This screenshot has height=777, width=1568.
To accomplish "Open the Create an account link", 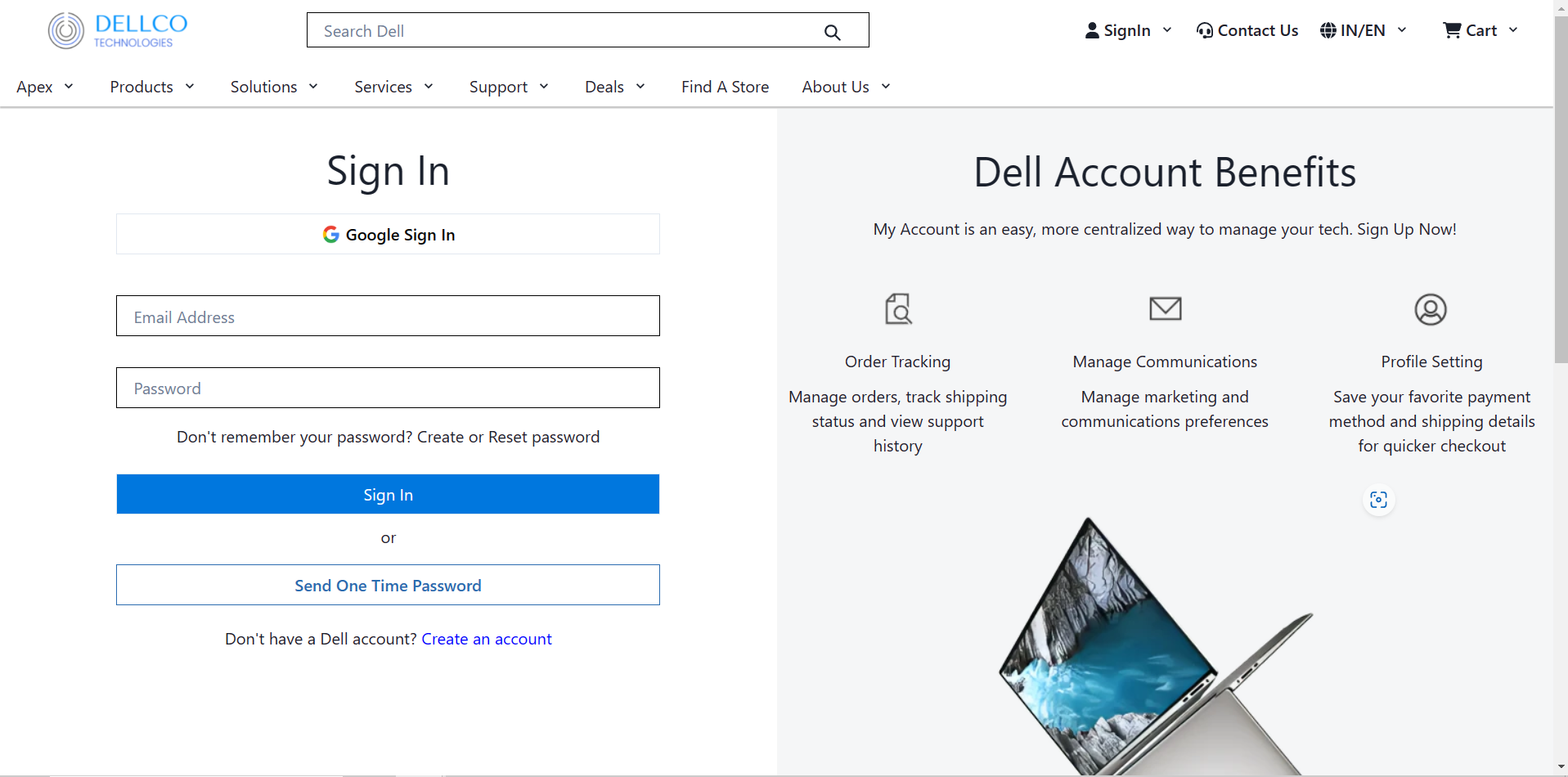I will click(487, 639).
